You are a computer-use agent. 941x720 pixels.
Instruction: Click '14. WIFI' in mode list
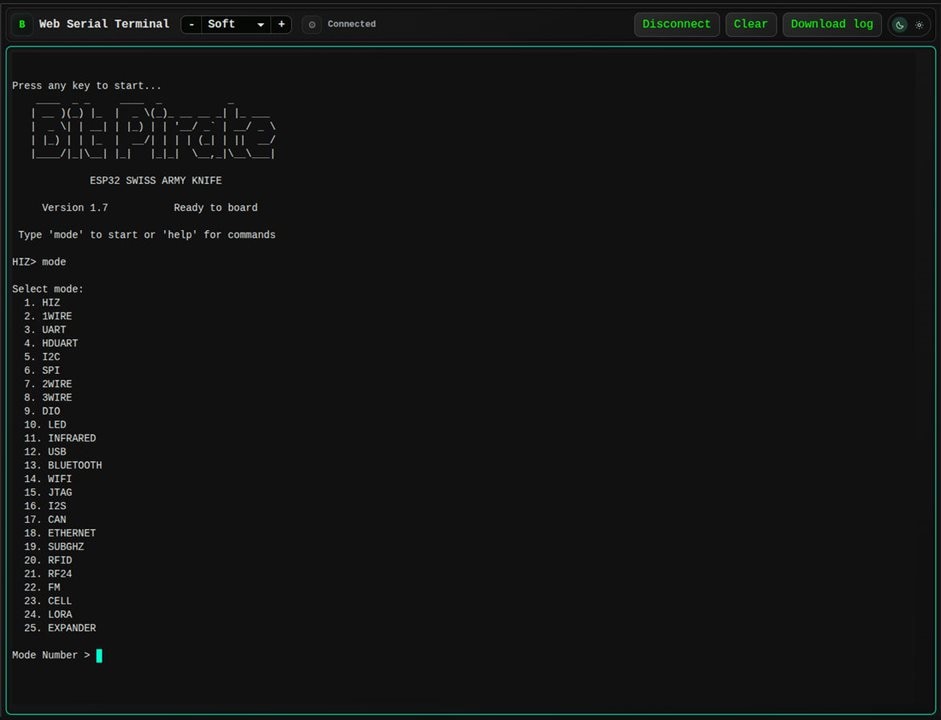[x=48, y=479]
